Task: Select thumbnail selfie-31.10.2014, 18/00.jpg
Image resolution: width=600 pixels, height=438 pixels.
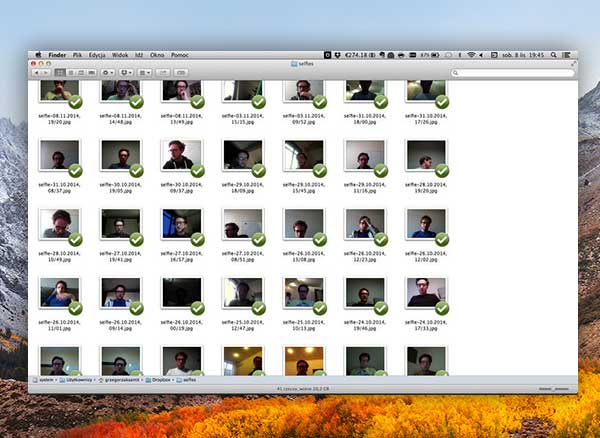Action: [x=365, y=91]
